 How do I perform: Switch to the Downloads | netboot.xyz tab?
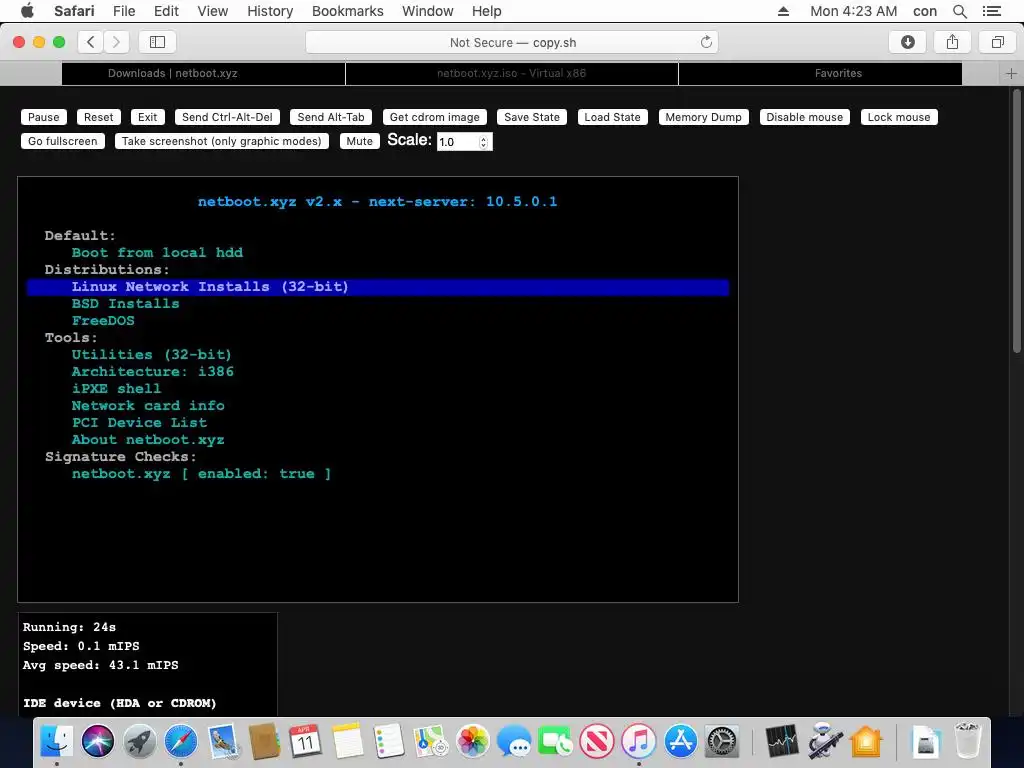[x=203, y=73]
